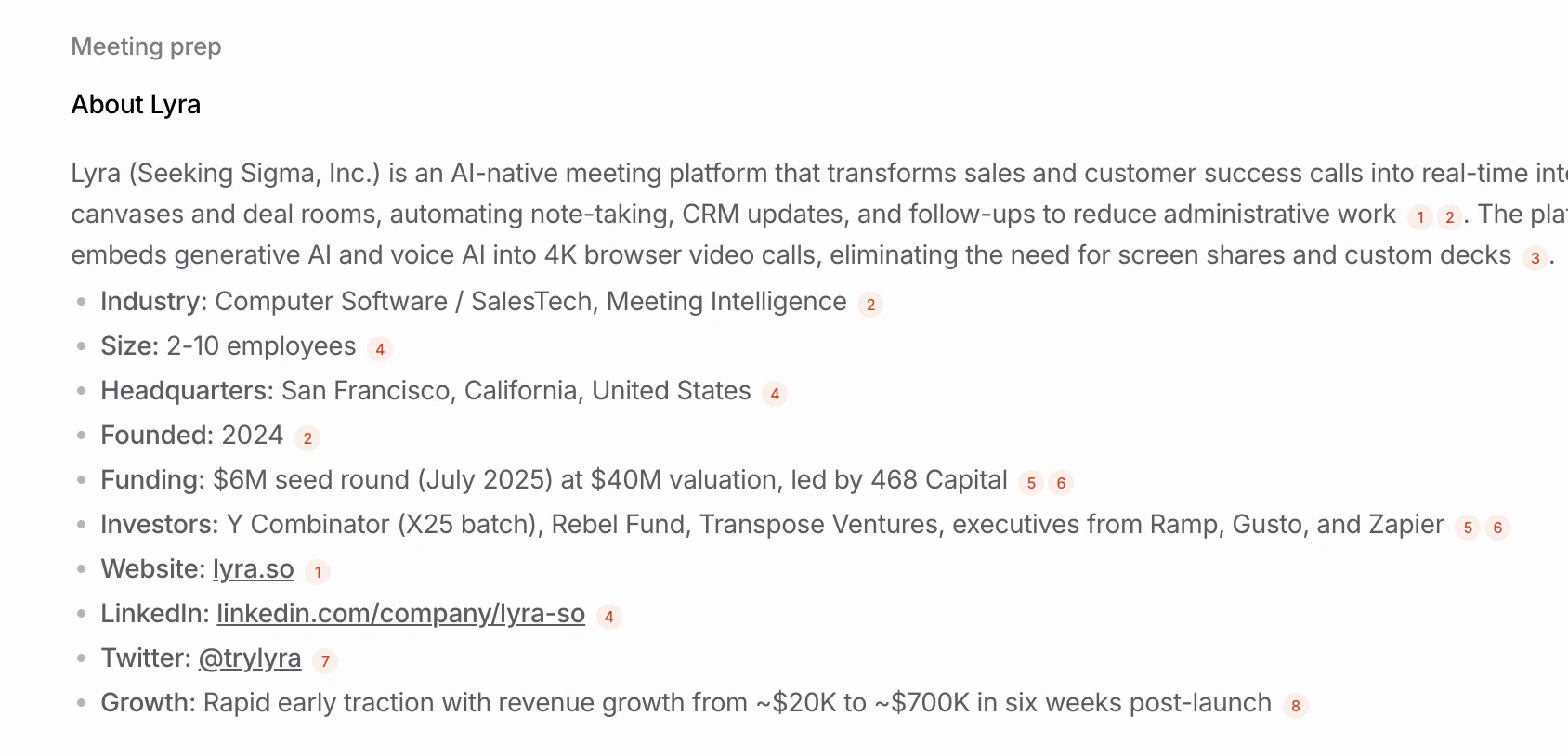Click citation 7 beside Twitter handle
Screen dimensions: 1568x756
pyautogui.click(x=325, y=661)
